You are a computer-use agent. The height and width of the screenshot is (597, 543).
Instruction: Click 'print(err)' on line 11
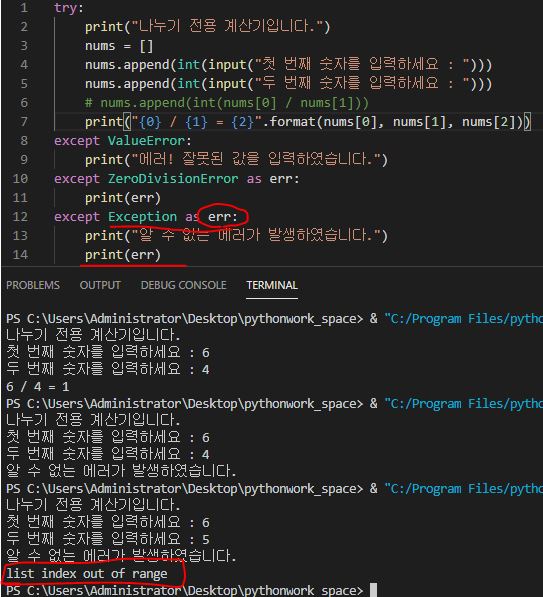[123, 198]
